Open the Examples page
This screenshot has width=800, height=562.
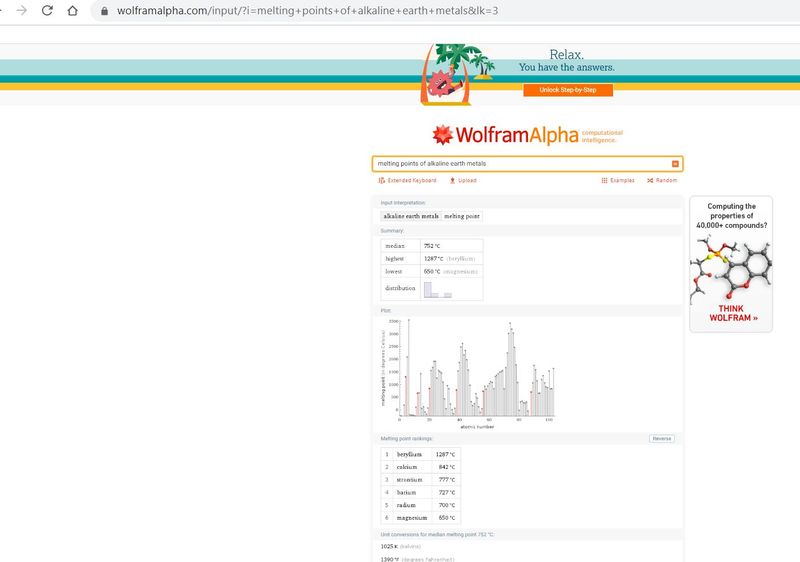point(618,180)
